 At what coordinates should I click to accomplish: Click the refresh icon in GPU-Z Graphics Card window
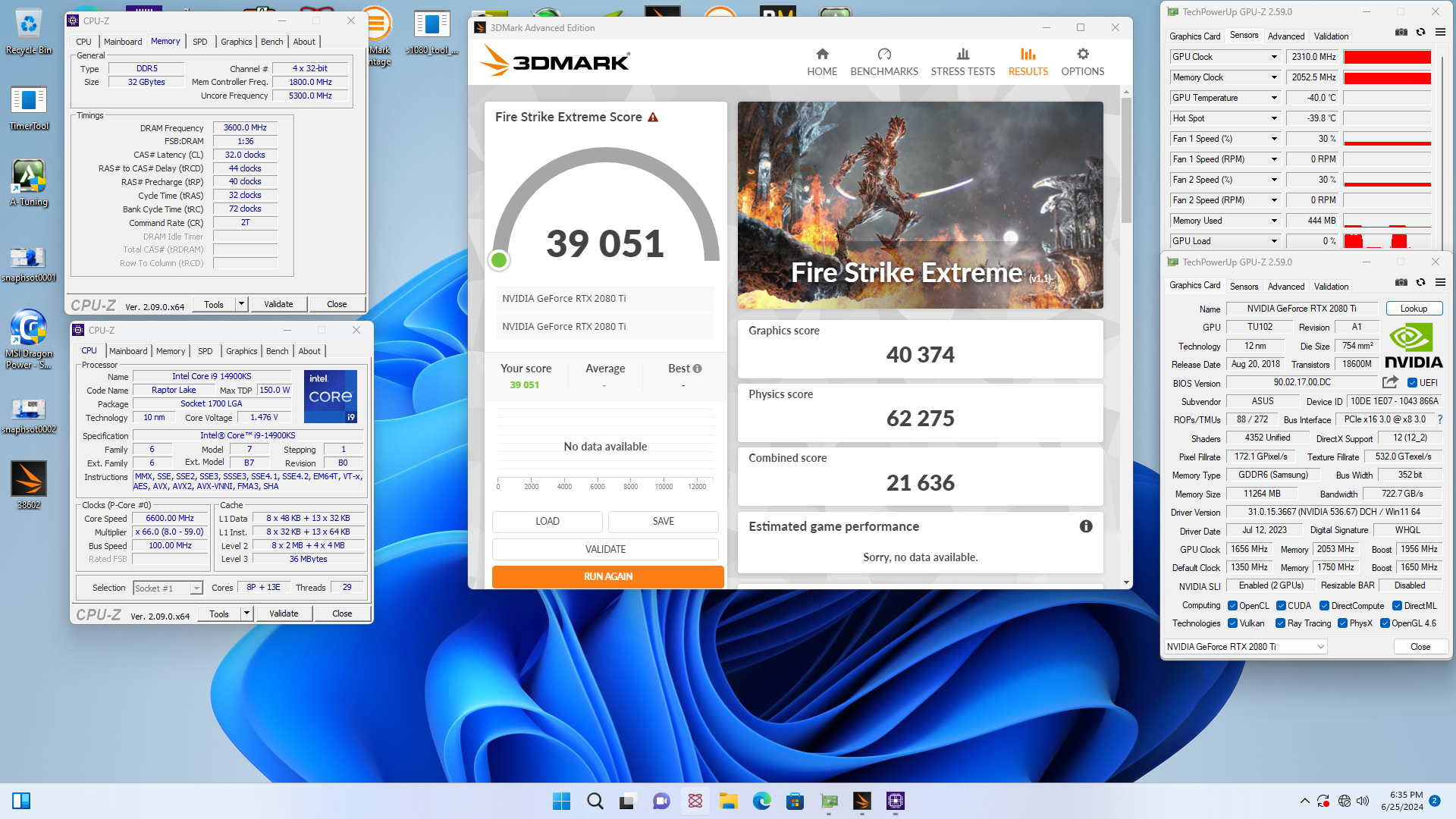1420,282
